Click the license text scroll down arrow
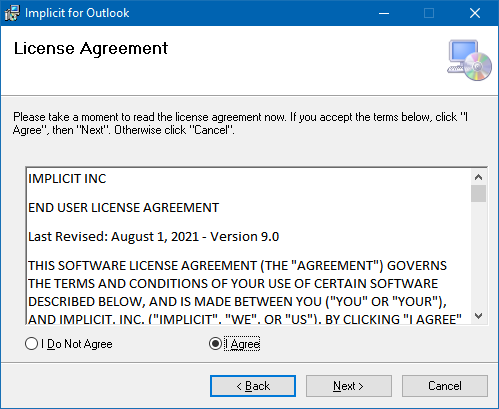Image resolution: width=499 pixels, height=409 pixels. click(478, 316)
